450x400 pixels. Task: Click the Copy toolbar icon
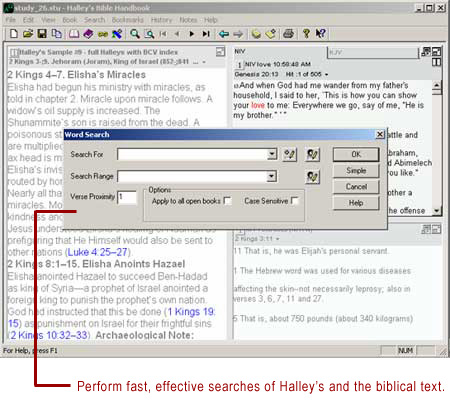[x=57, y=34]
